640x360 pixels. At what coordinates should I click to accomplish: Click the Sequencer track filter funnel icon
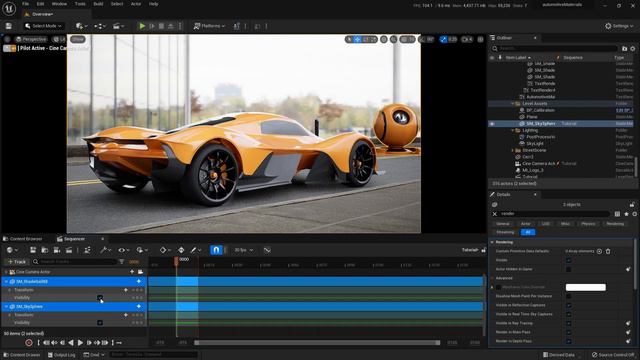click(122, 262)
